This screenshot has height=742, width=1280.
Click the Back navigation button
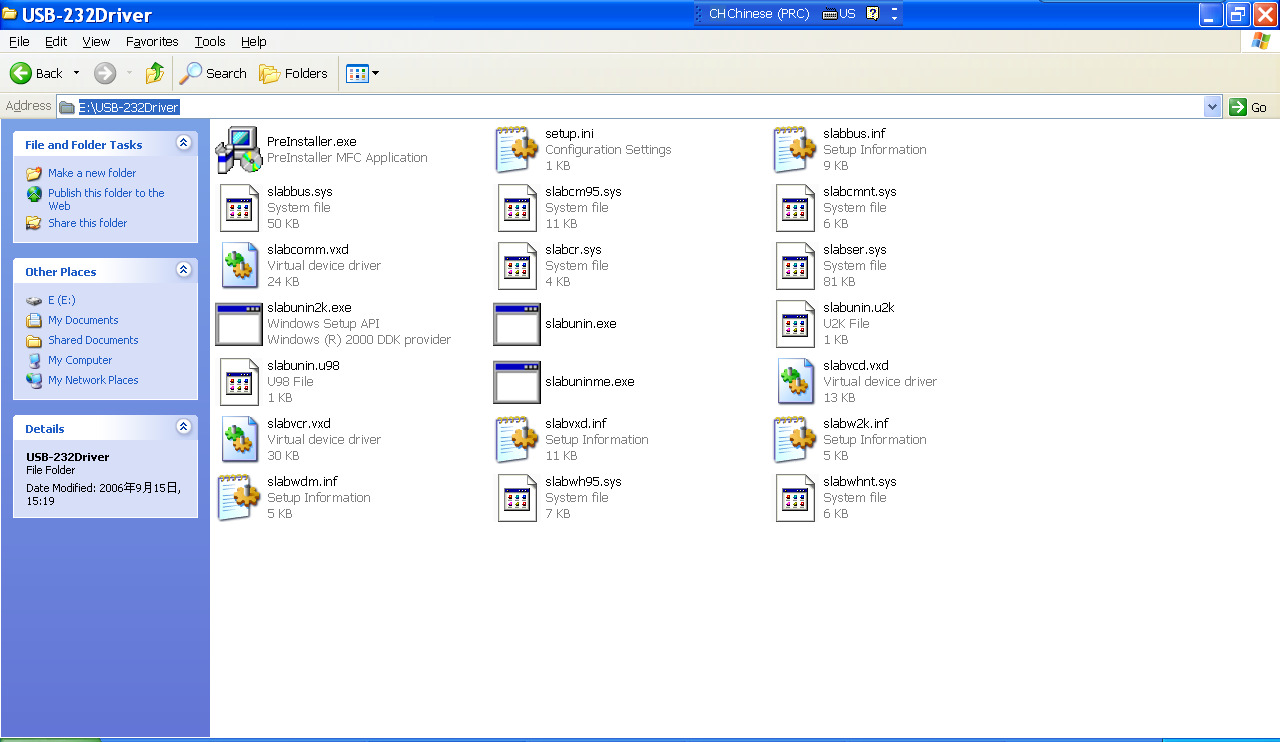click(x=37, y=73)
